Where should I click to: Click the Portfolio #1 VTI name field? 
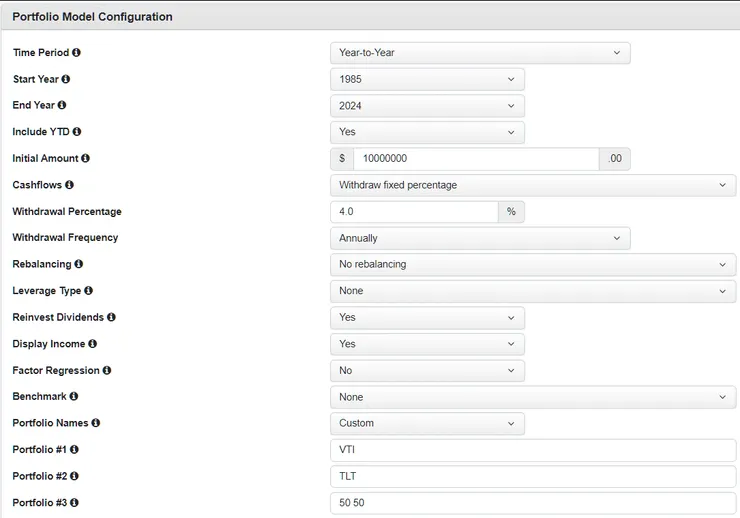pos(532,450)
